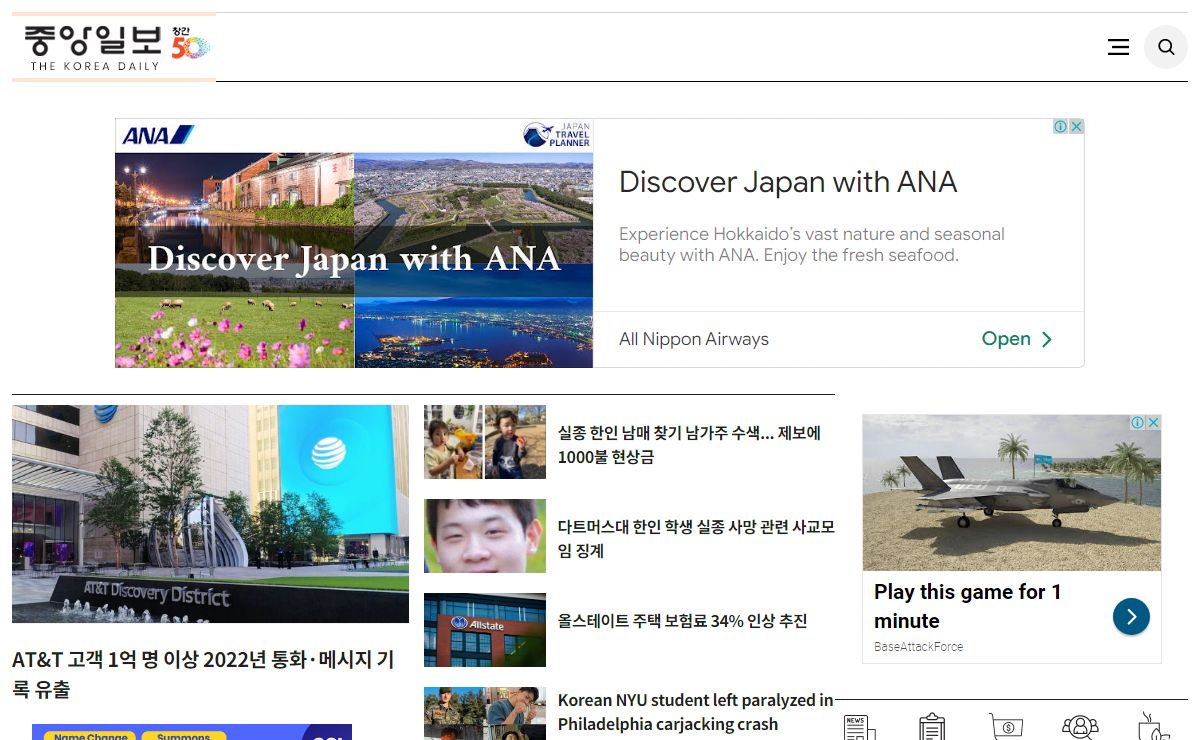The image size is (1200, 740).
Task: Open Korean NYU student article headline
Action: pos(695,712)
